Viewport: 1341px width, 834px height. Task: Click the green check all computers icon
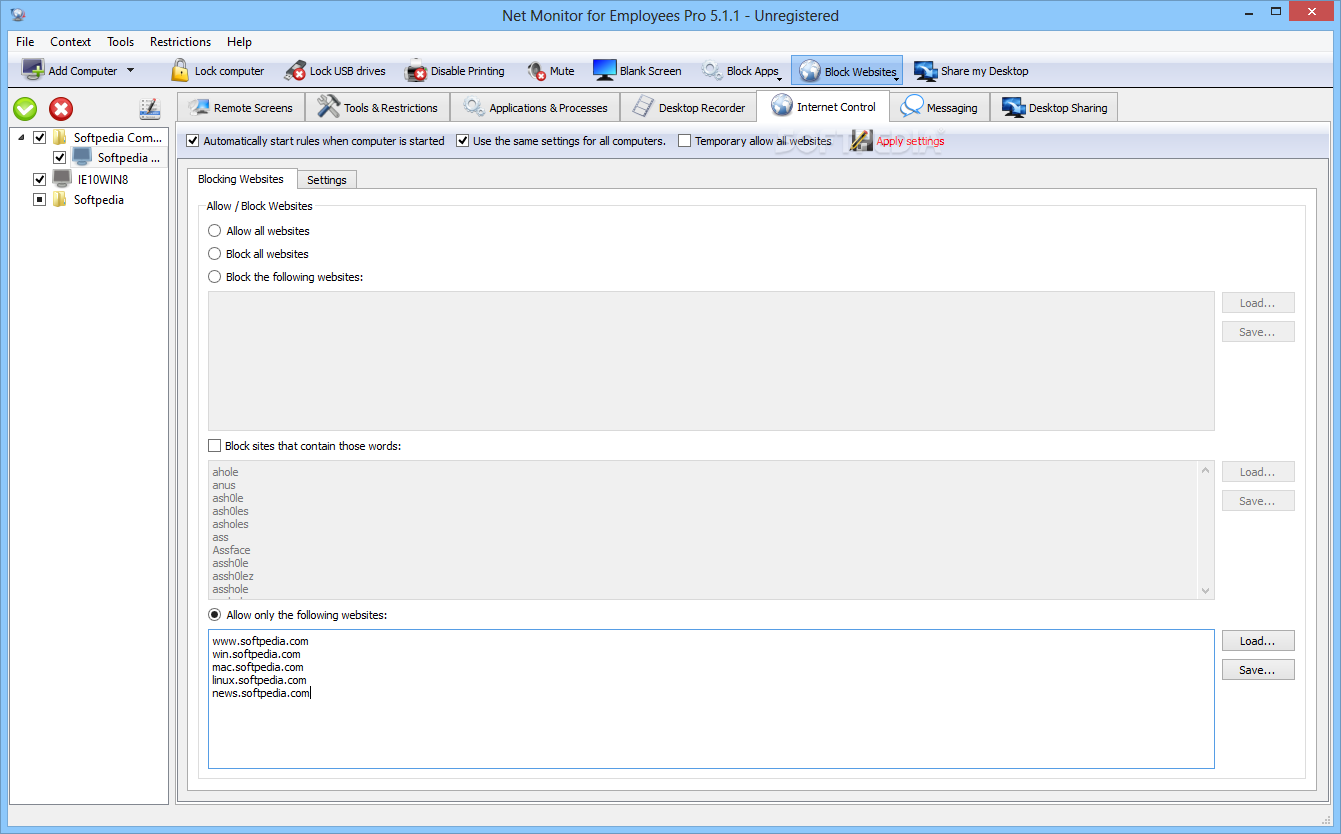(25, 109)
